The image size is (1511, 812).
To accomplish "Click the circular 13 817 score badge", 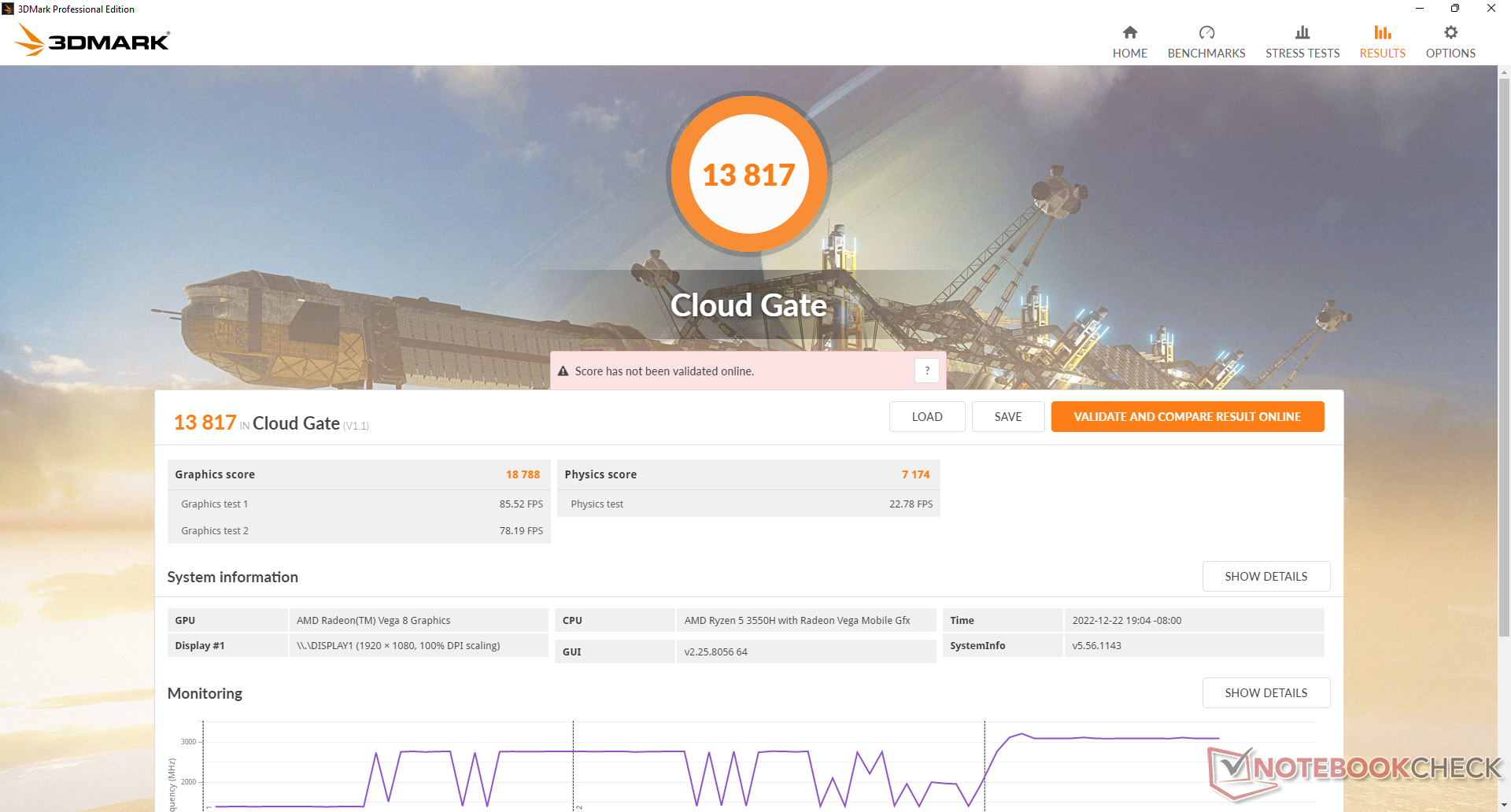I will [748, 174].
